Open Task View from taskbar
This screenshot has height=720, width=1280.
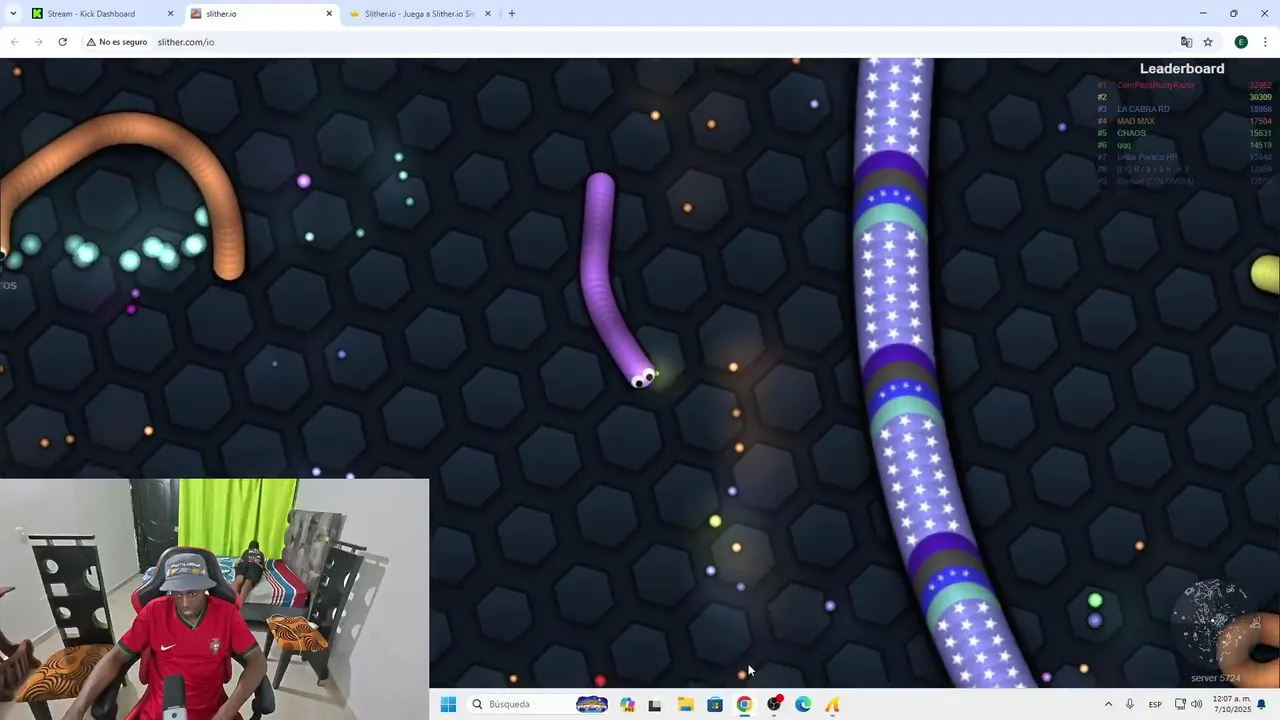(655, 704)
